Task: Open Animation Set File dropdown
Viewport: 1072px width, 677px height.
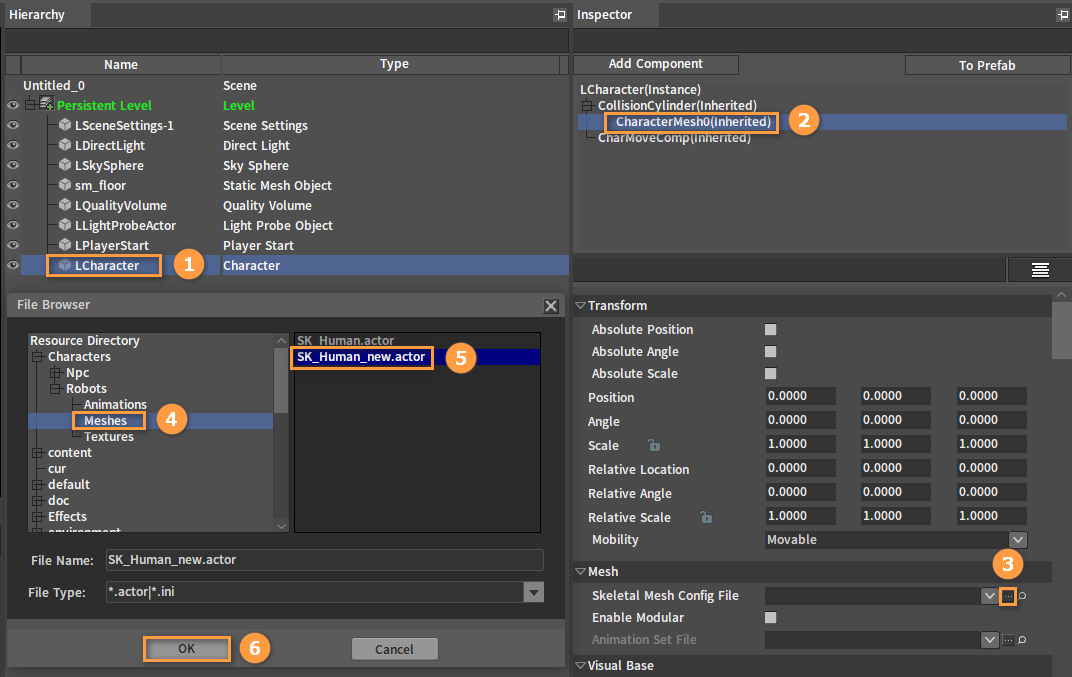Action: (989, 640)
